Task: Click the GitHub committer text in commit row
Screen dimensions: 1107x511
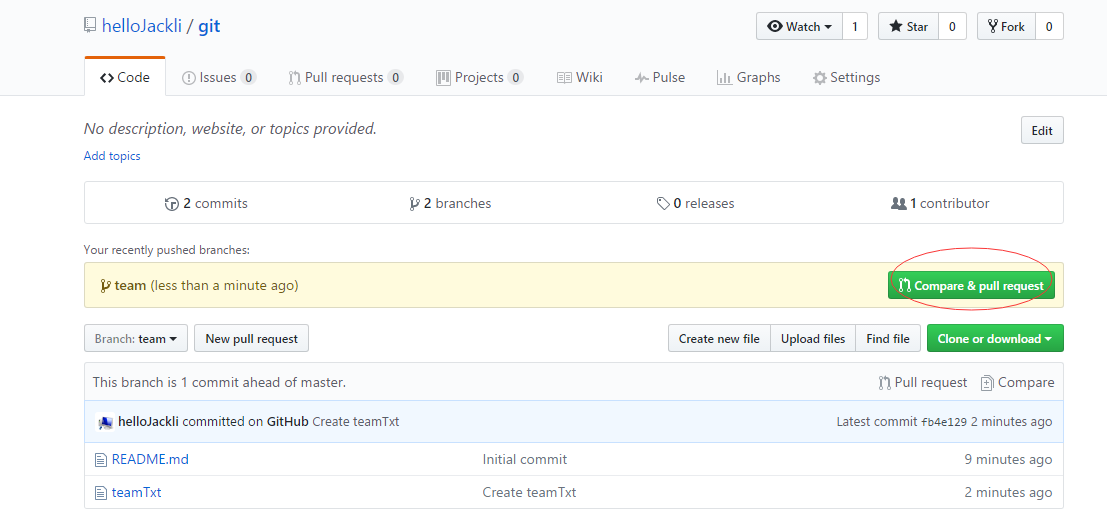Action: click(288, 422)
